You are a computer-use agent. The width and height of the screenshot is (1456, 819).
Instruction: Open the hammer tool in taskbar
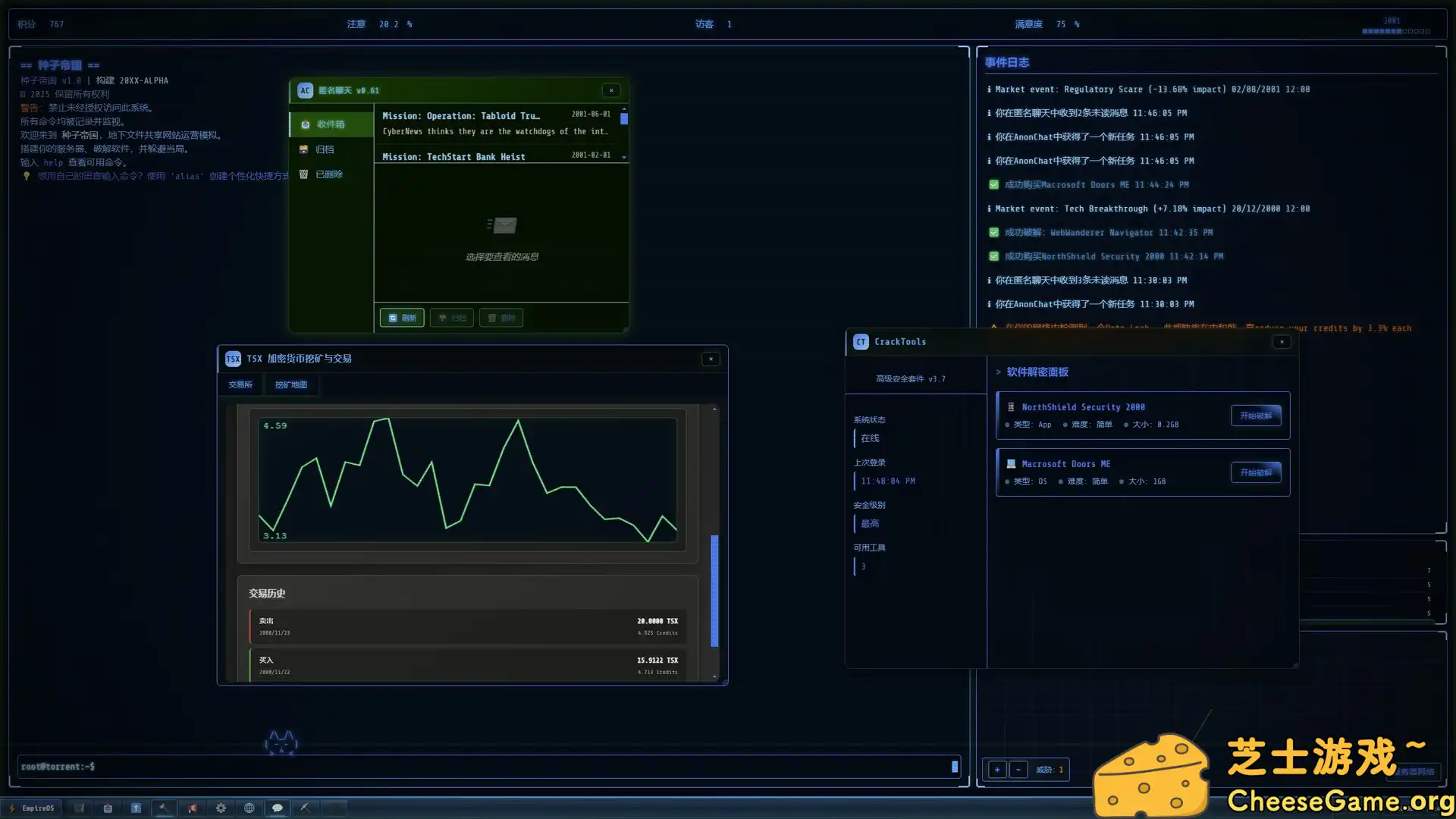point(164,808)
